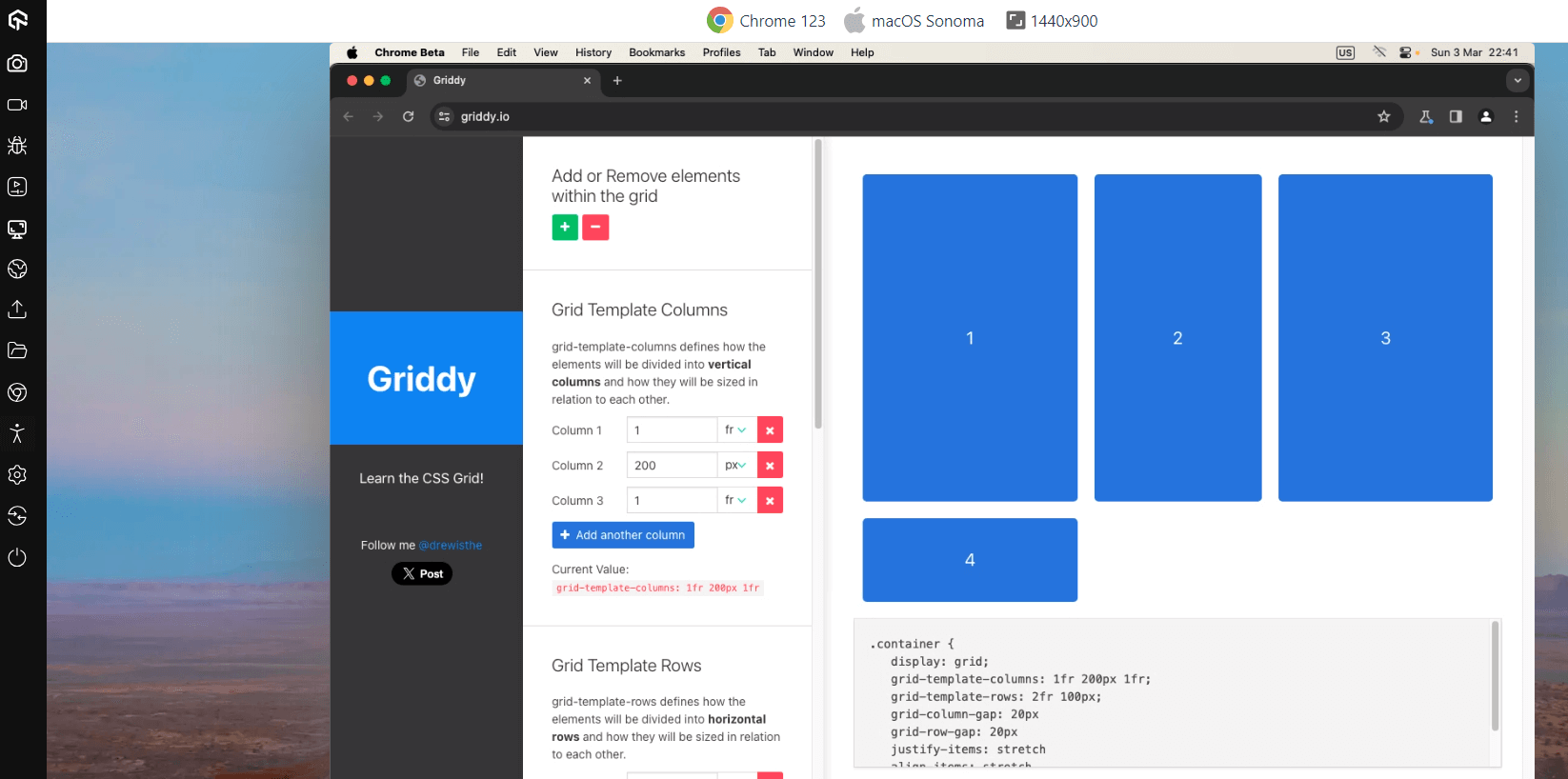Open the File menu

pos(471,53)
